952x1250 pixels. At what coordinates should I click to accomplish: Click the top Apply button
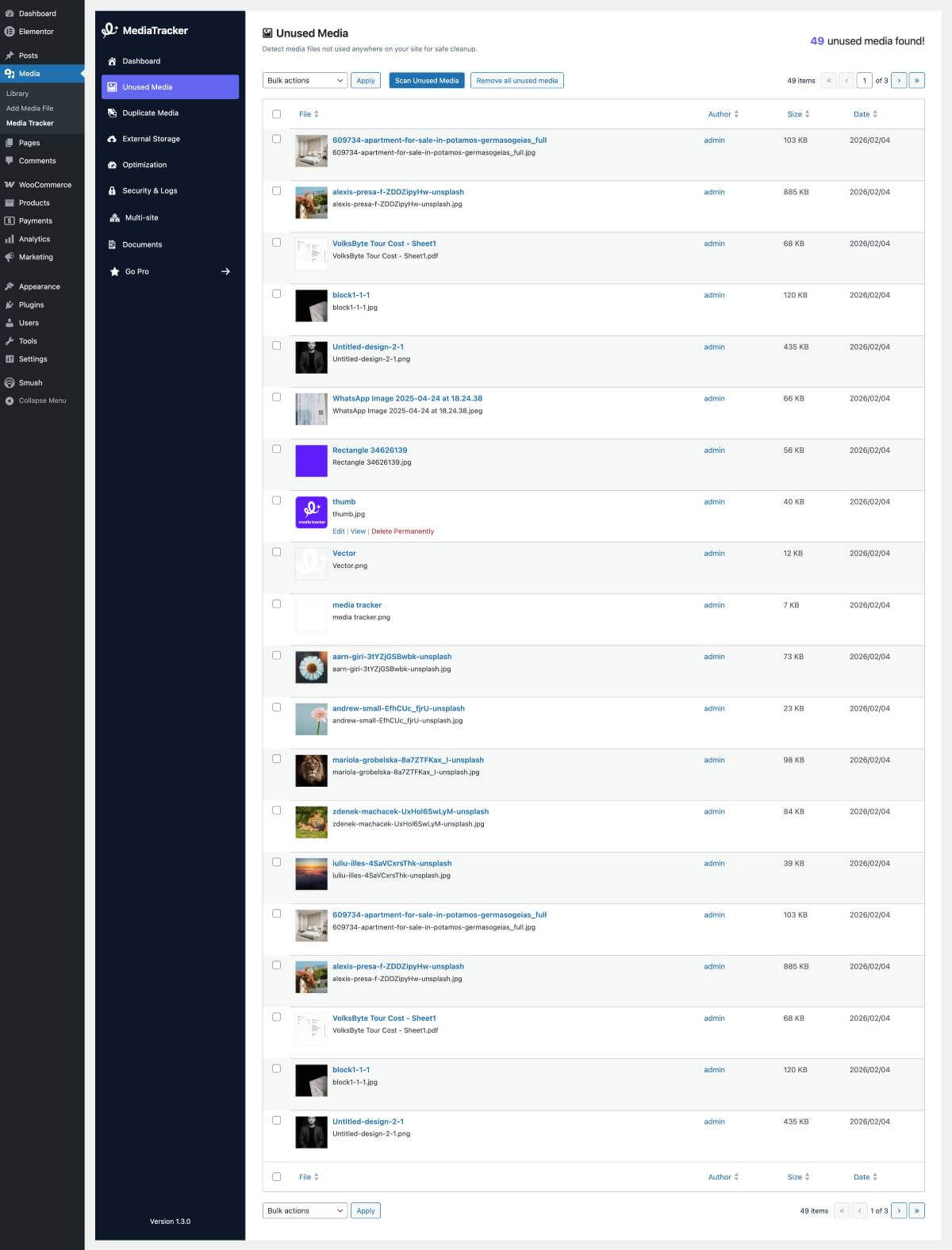366,80
